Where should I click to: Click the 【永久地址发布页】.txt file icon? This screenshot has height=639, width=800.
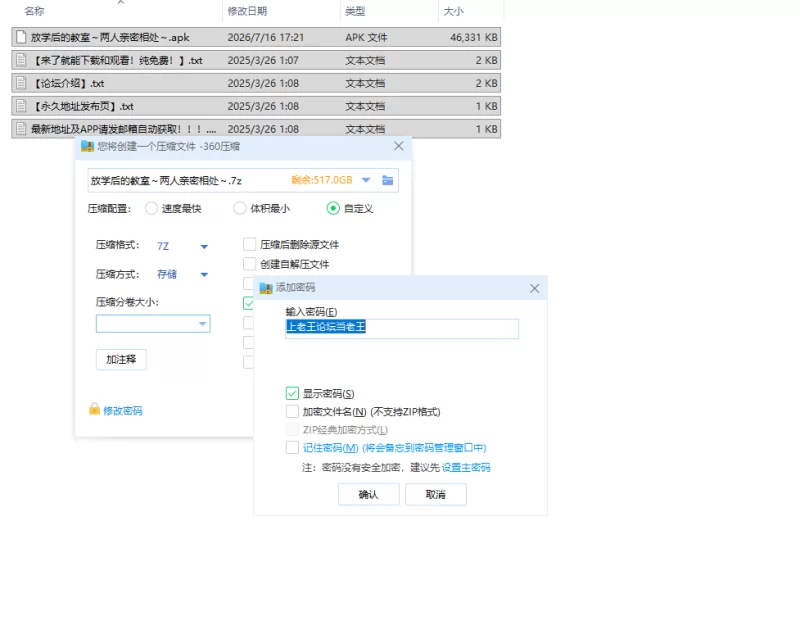[x=21, y=106]
